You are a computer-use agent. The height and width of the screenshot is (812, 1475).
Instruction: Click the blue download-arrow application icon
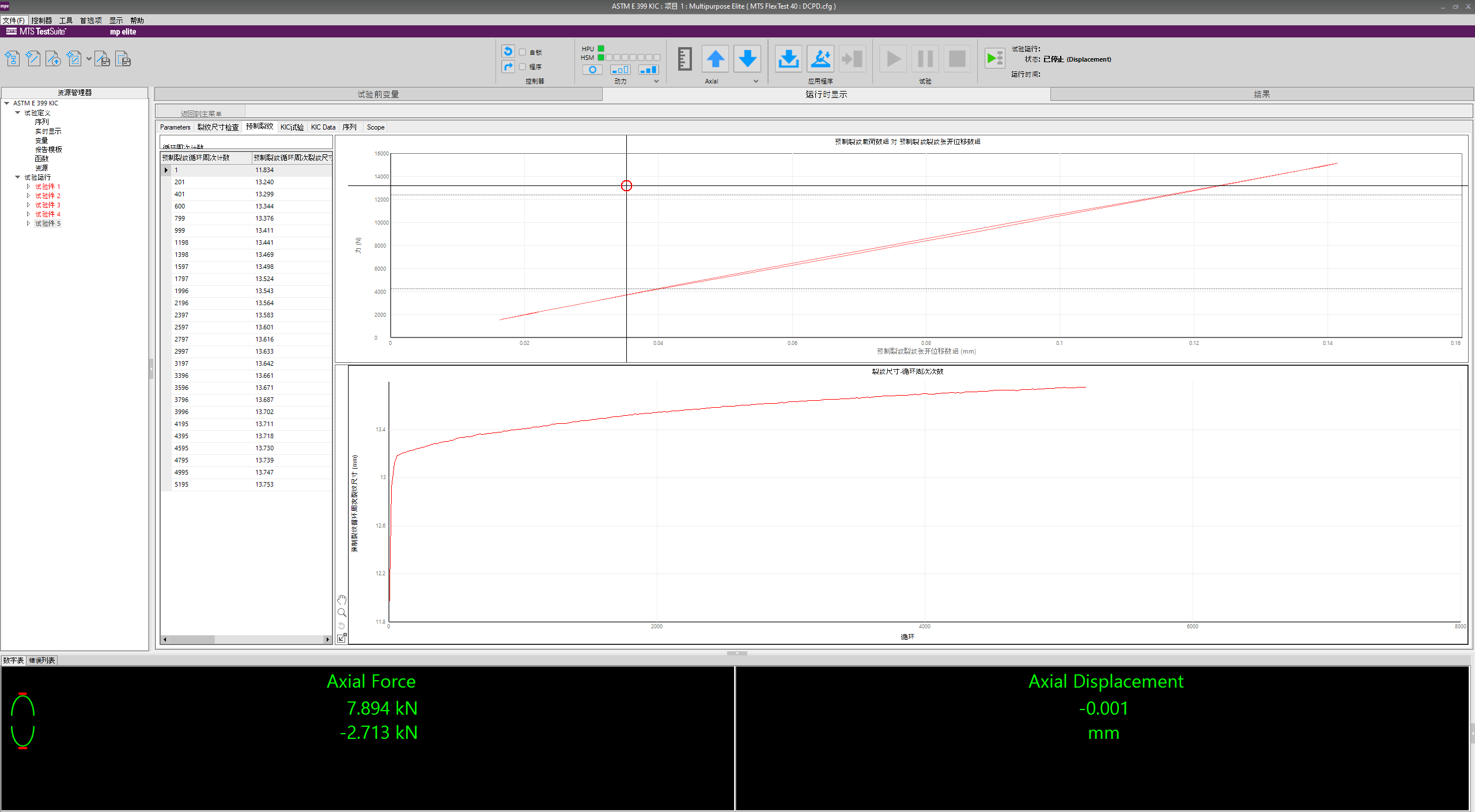pyautogui.click(x=788, y=59)
